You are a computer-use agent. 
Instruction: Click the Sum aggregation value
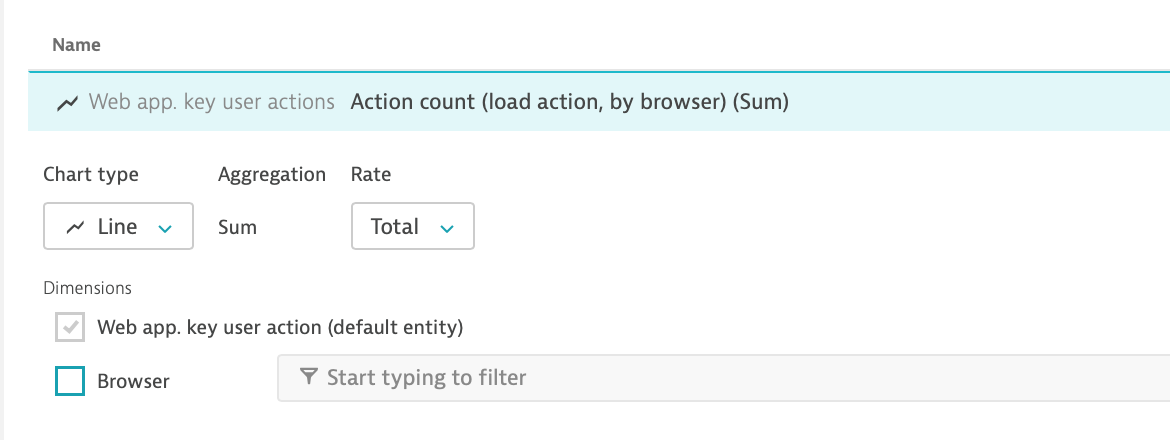click(237, 228)
